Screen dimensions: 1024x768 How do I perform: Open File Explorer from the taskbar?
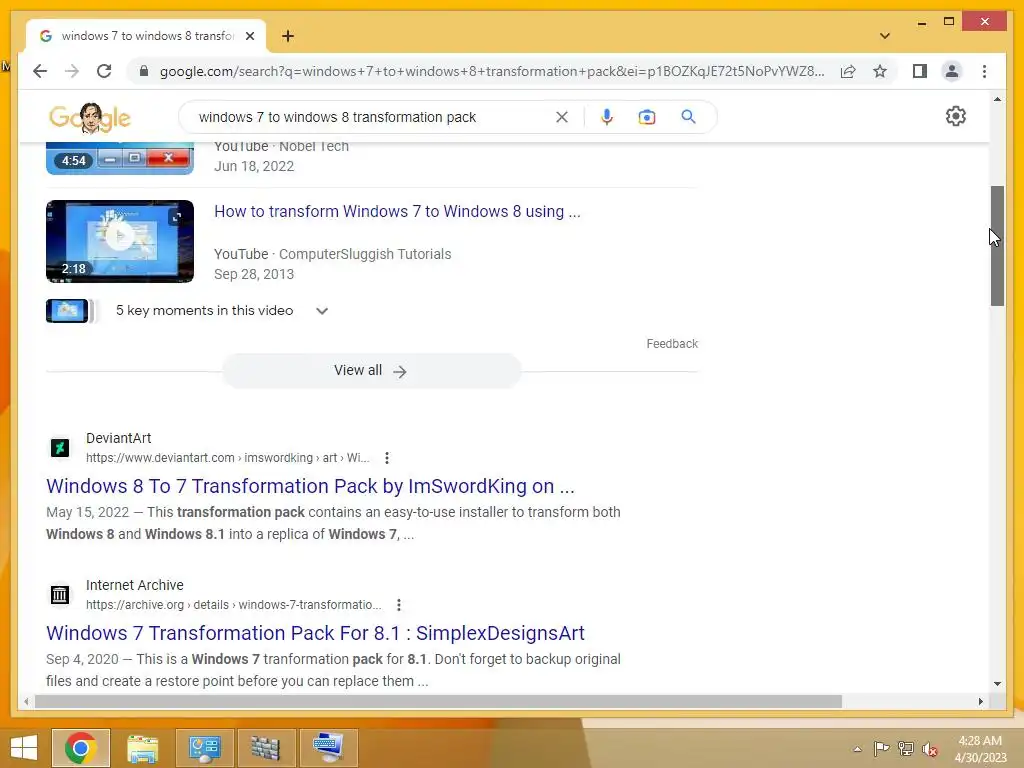click(x=142, y=748)
